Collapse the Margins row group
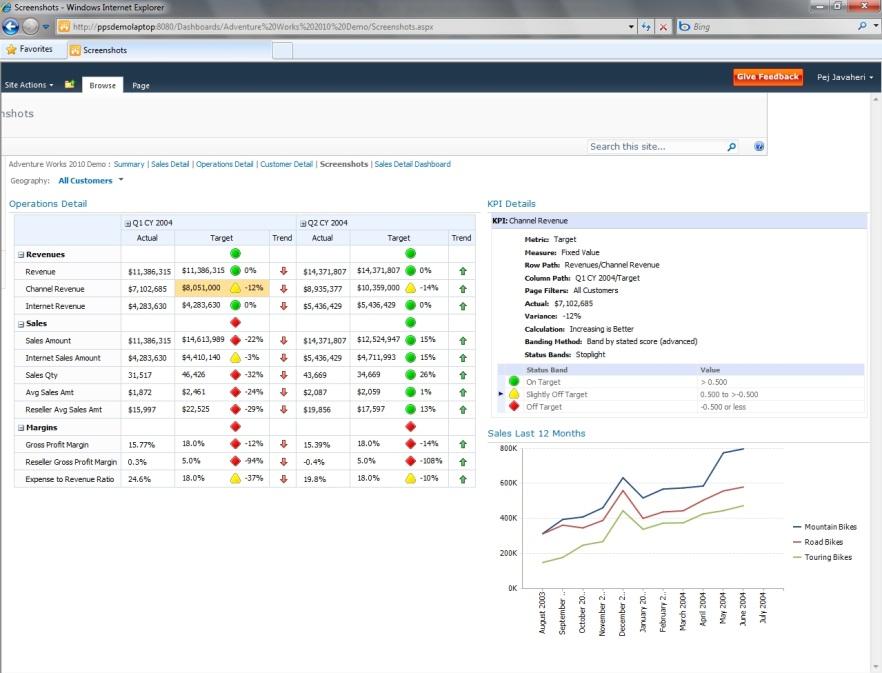Screen dimensions: 882x673 pyautogui.click(x=21, y=428)
